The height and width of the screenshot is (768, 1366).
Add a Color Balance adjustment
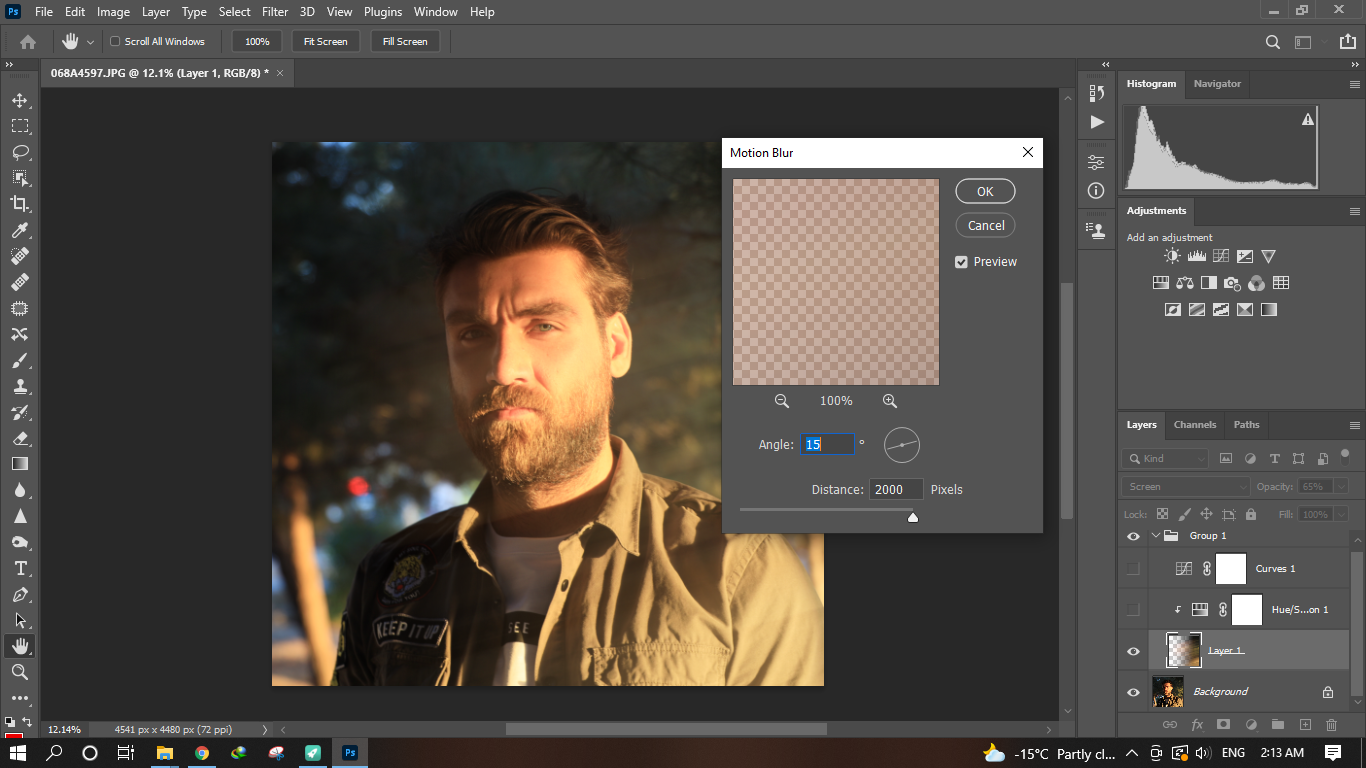point(1185,283)
